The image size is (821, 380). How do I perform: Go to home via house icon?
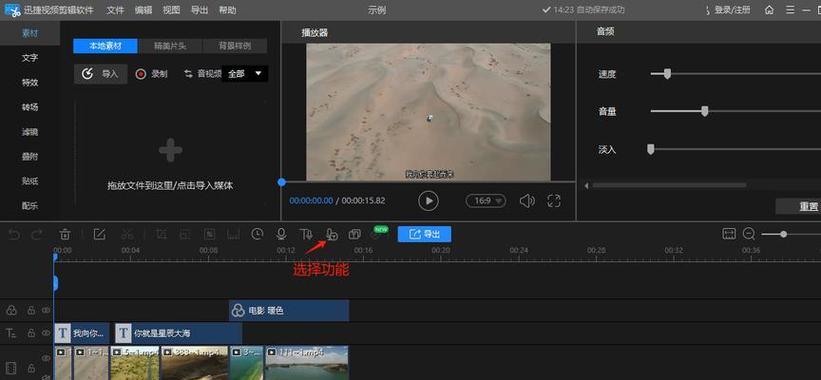(769, 10)
